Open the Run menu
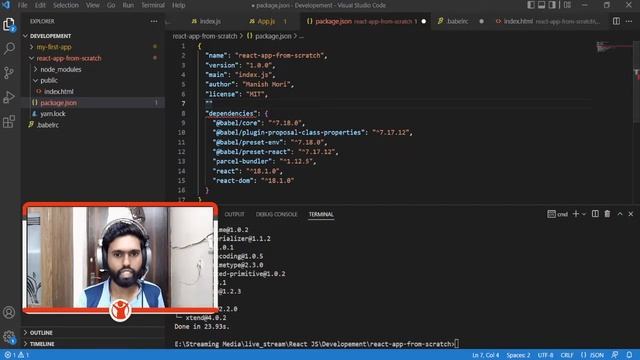The image size is (640, 360). click(x=128, y=5)
